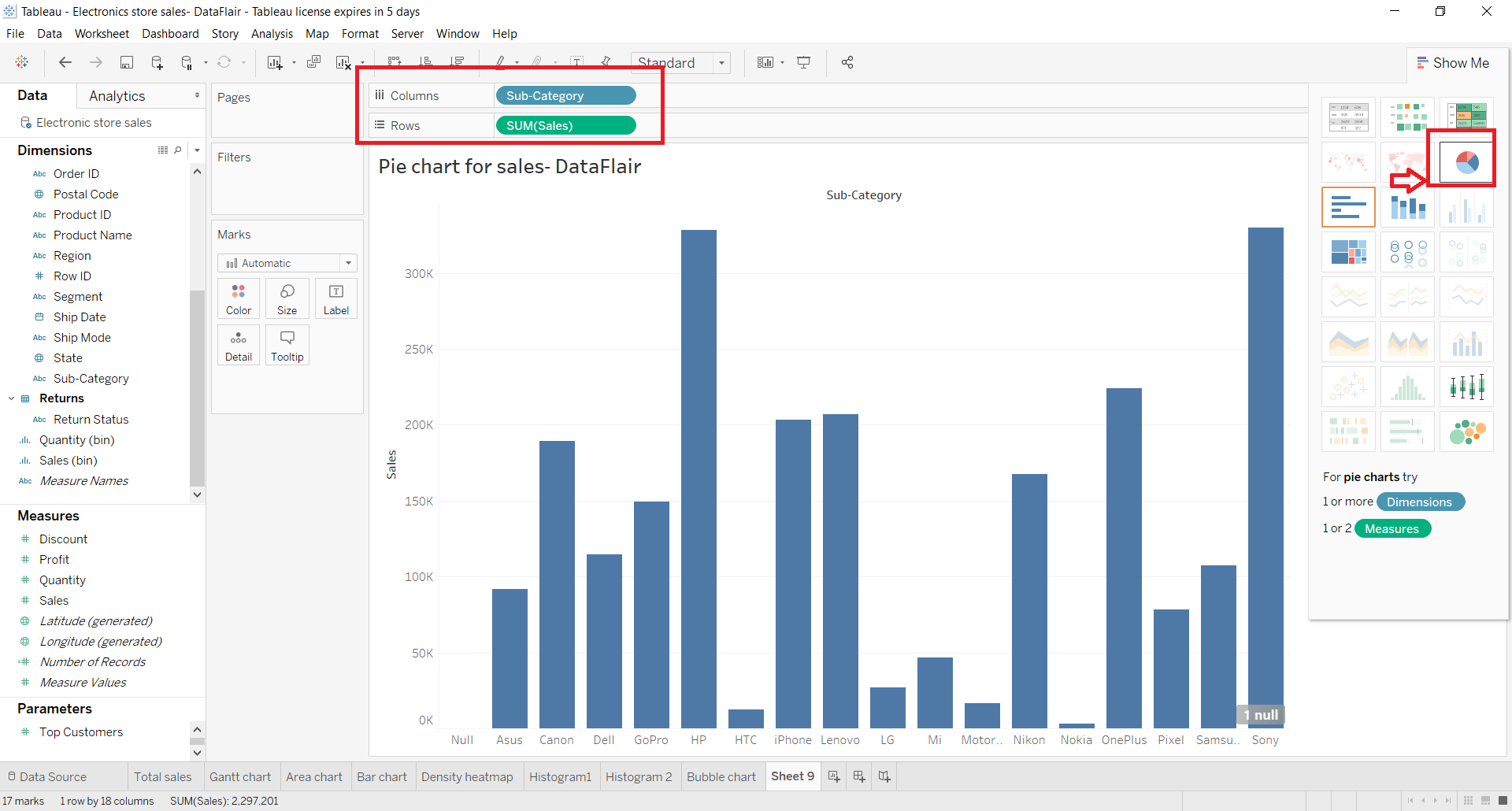Choose the box-and-whisker plot in Show Me
The image size is (1512, 811).
(1466, 387)
